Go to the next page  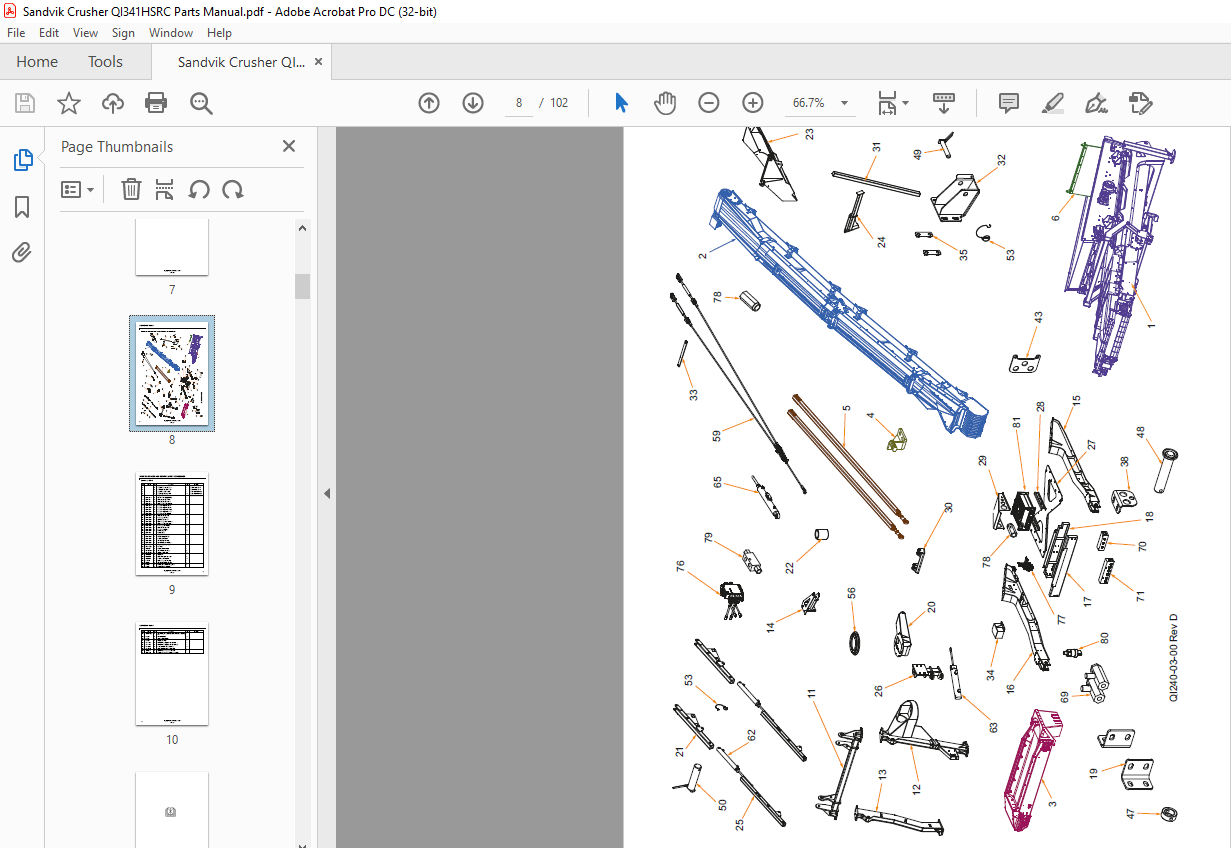point(473,103)
